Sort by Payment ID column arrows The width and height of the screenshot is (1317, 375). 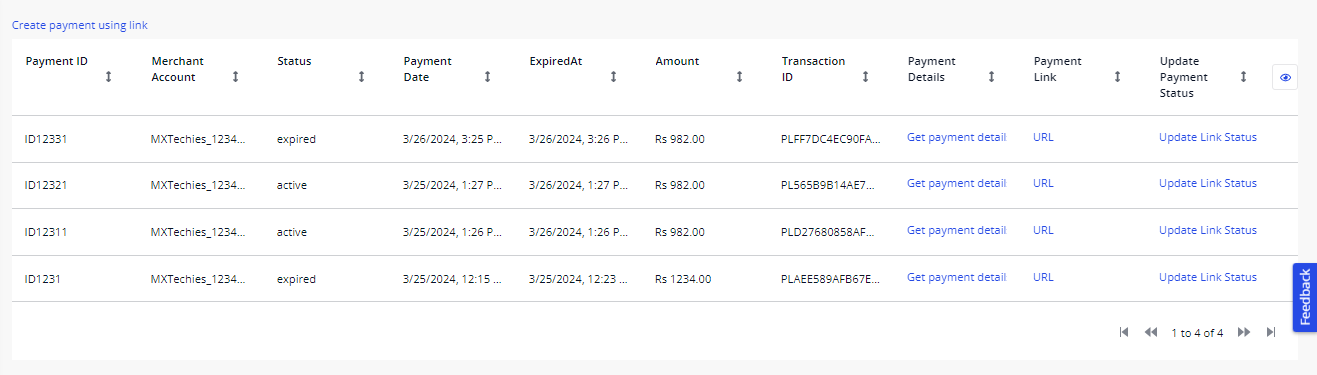point(108,77)
